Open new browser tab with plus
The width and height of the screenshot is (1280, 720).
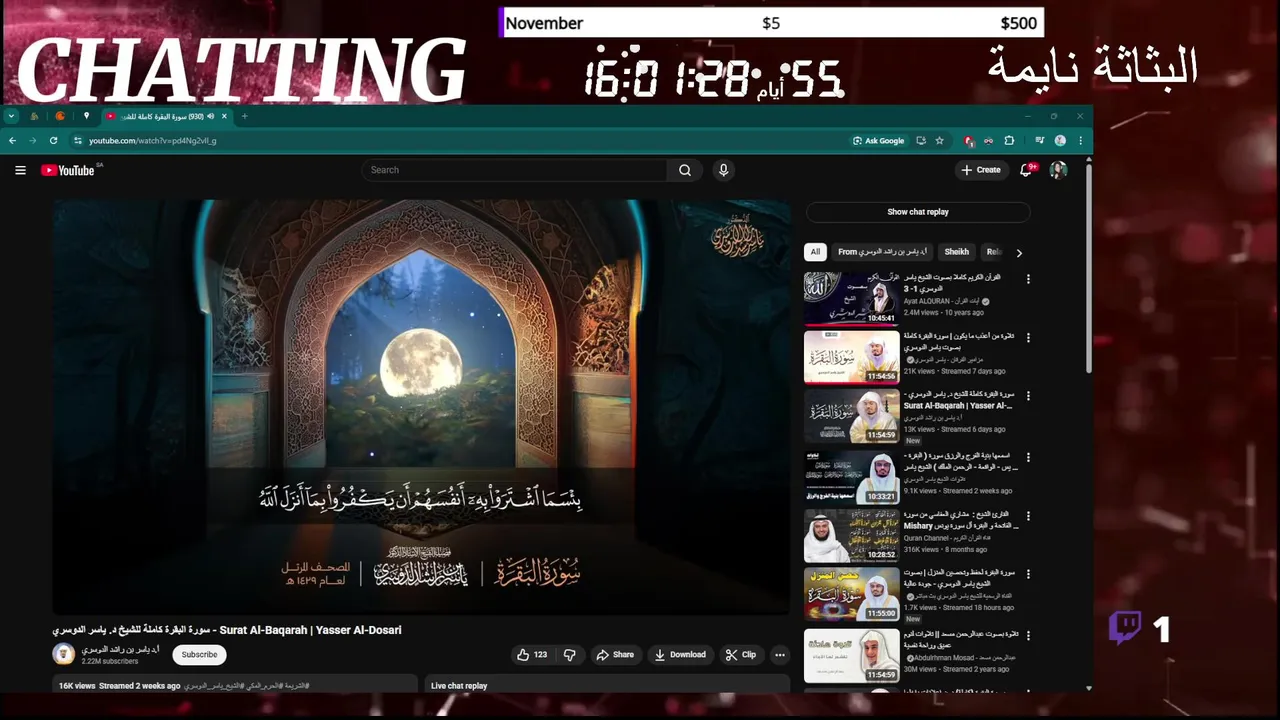[x=244, y=116]
